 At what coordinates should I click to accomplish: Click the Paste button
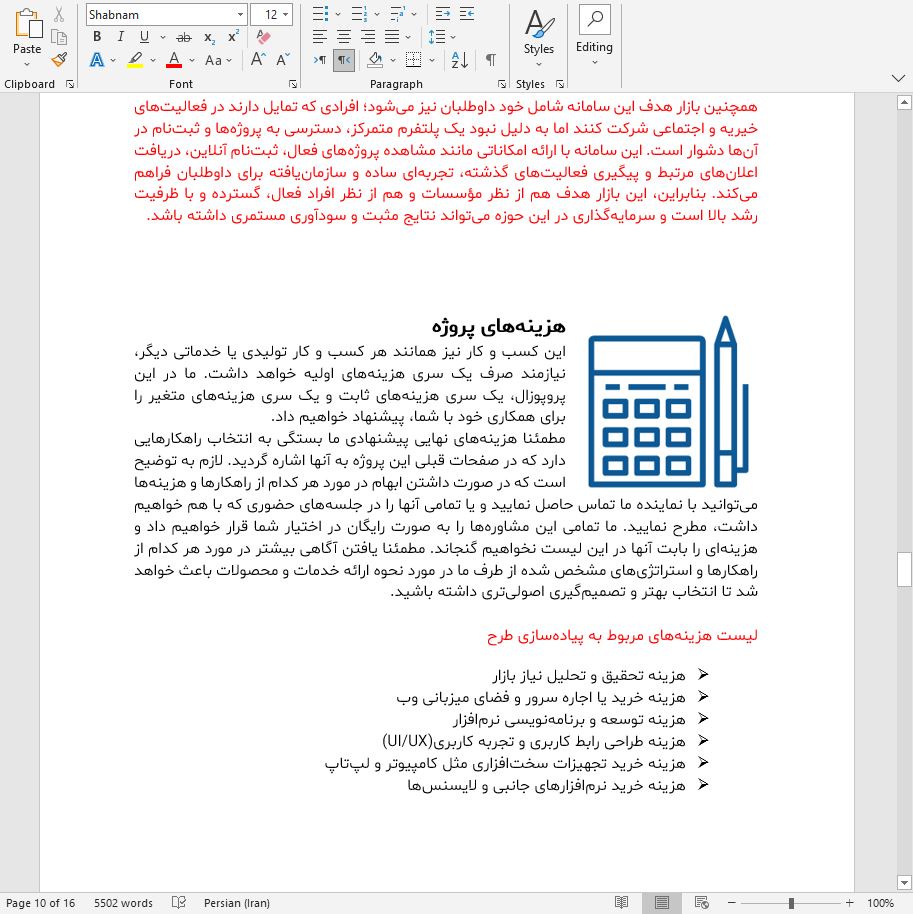pyautogui.click(x=27, y=35)
